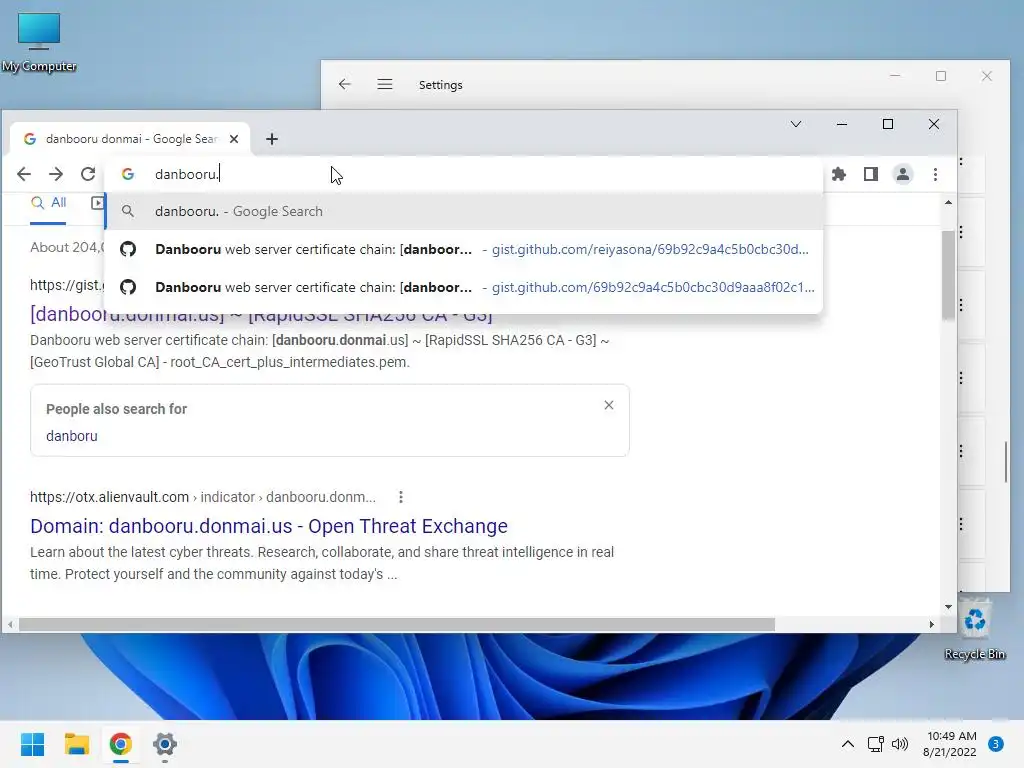Click Chrome vertical scrollbar up arrow
This screenshot has height=768, width=1024.
(948, 203)
